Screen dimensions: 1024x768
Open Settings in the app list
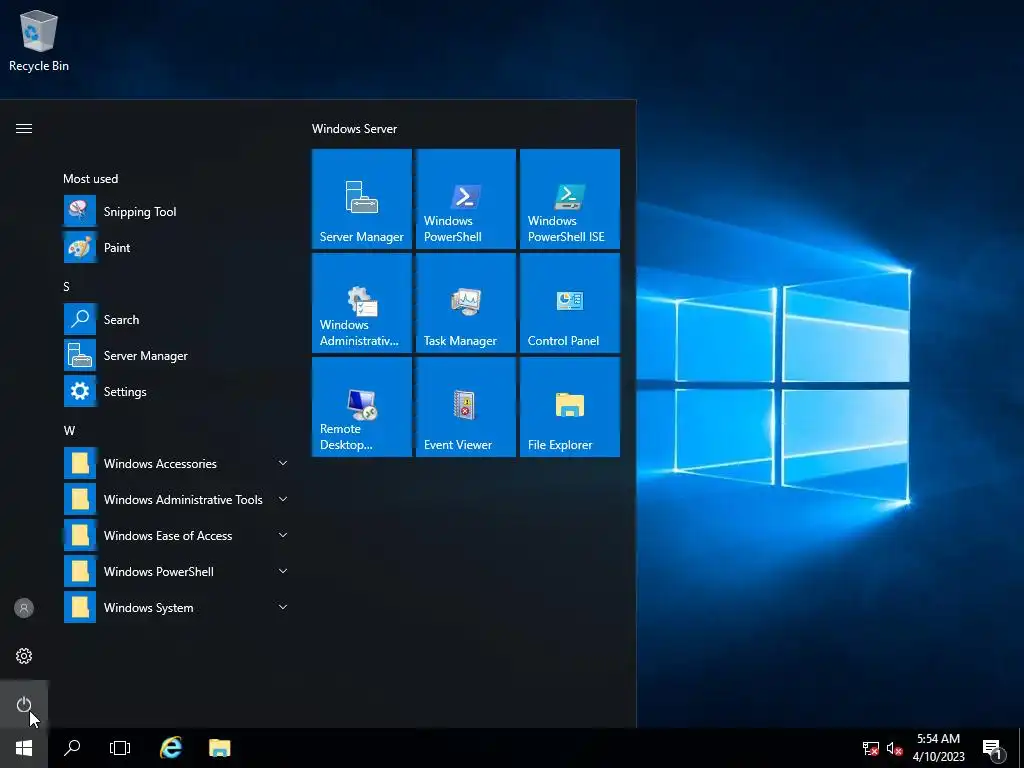coord(178,391)
